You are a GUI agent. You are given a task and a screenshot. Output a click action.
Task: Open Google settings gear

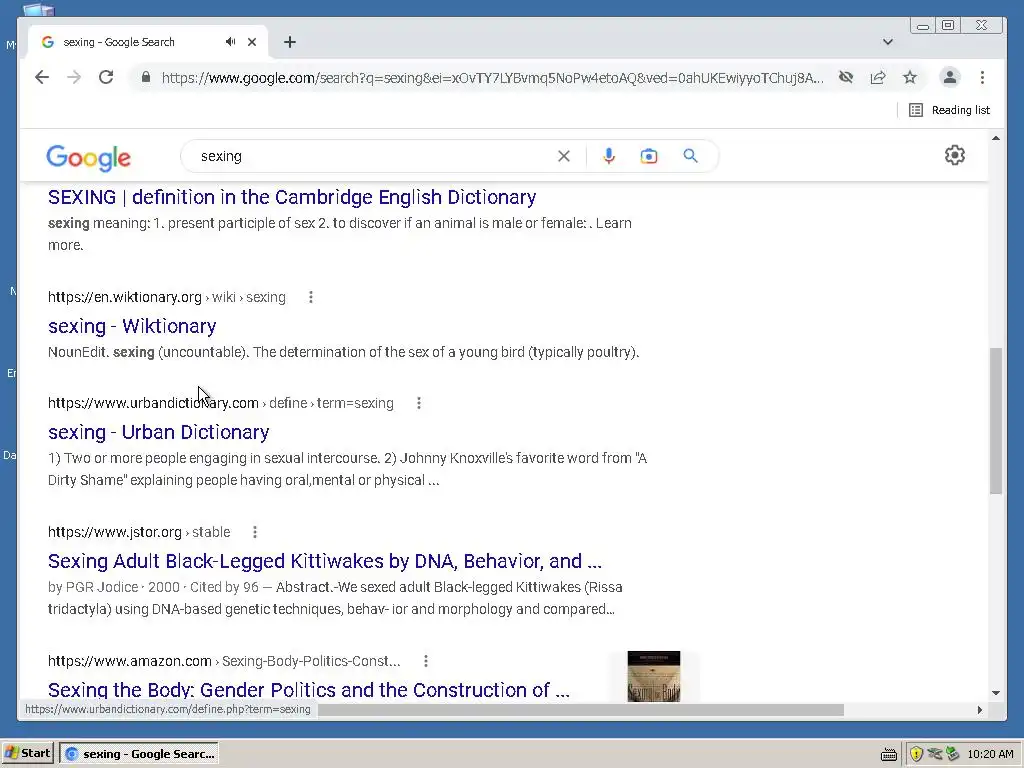click(x=955, y=155)
